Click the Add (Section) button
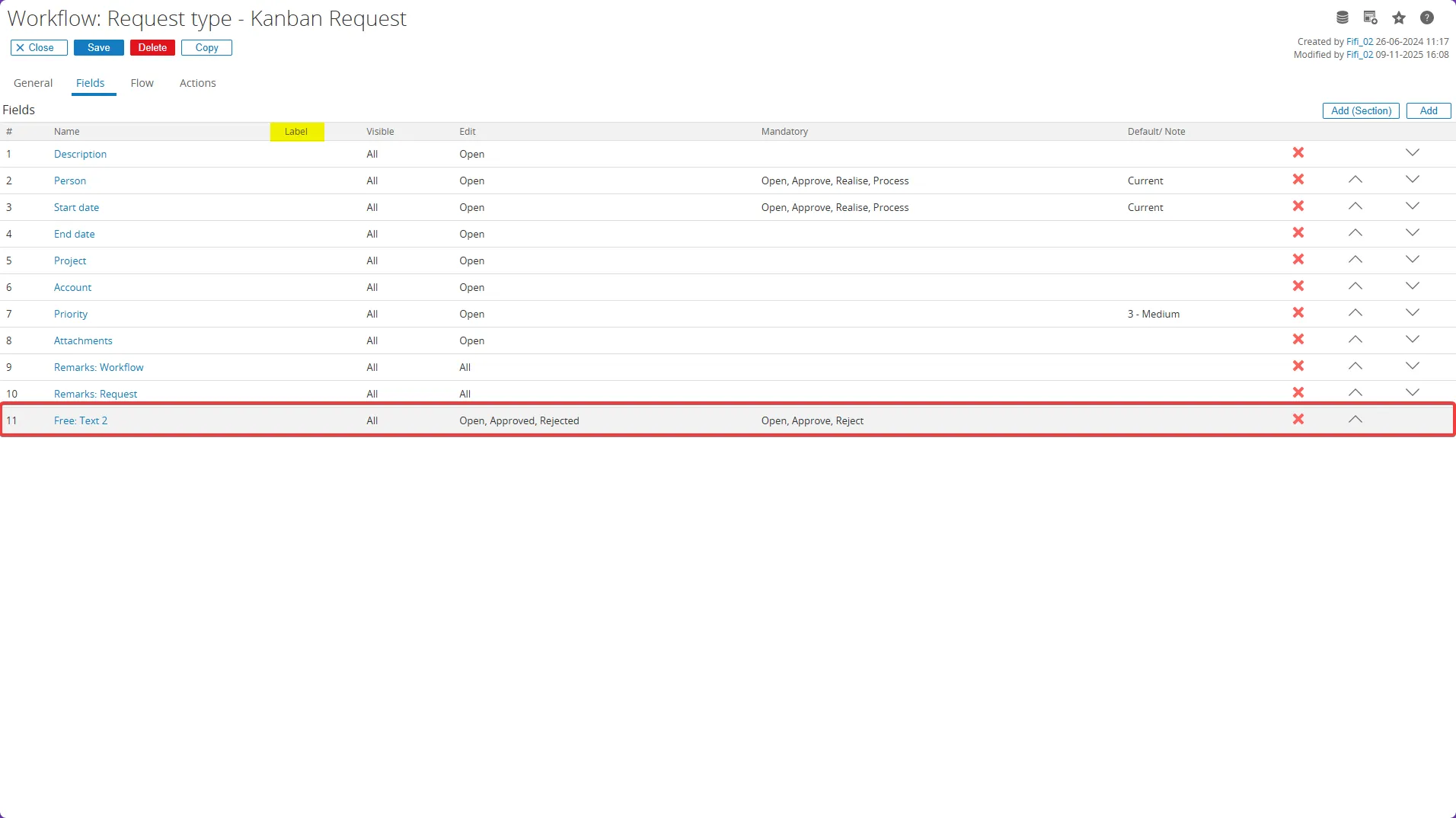The width and height of the screenshot is (1456, 818). (x=1360, y=110)
